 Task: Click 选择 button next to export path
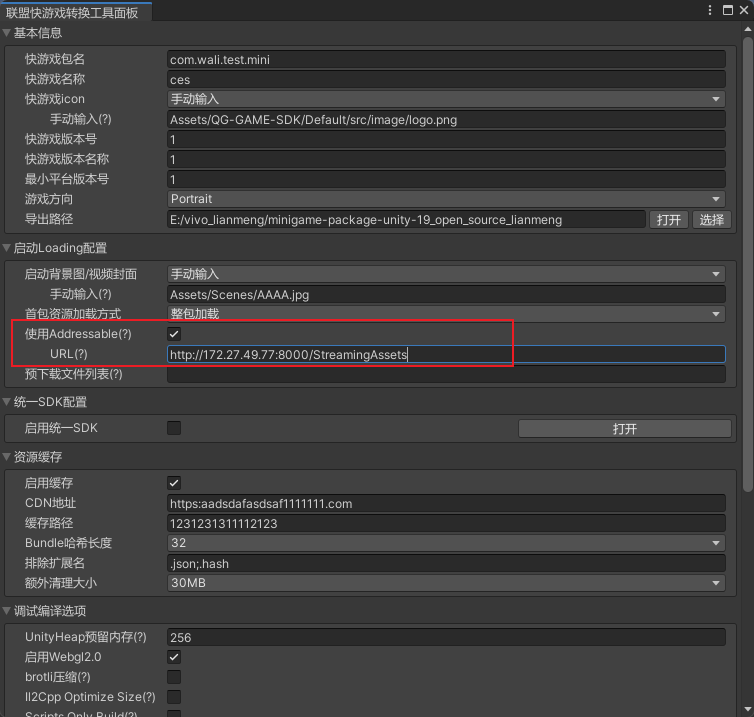711,220
